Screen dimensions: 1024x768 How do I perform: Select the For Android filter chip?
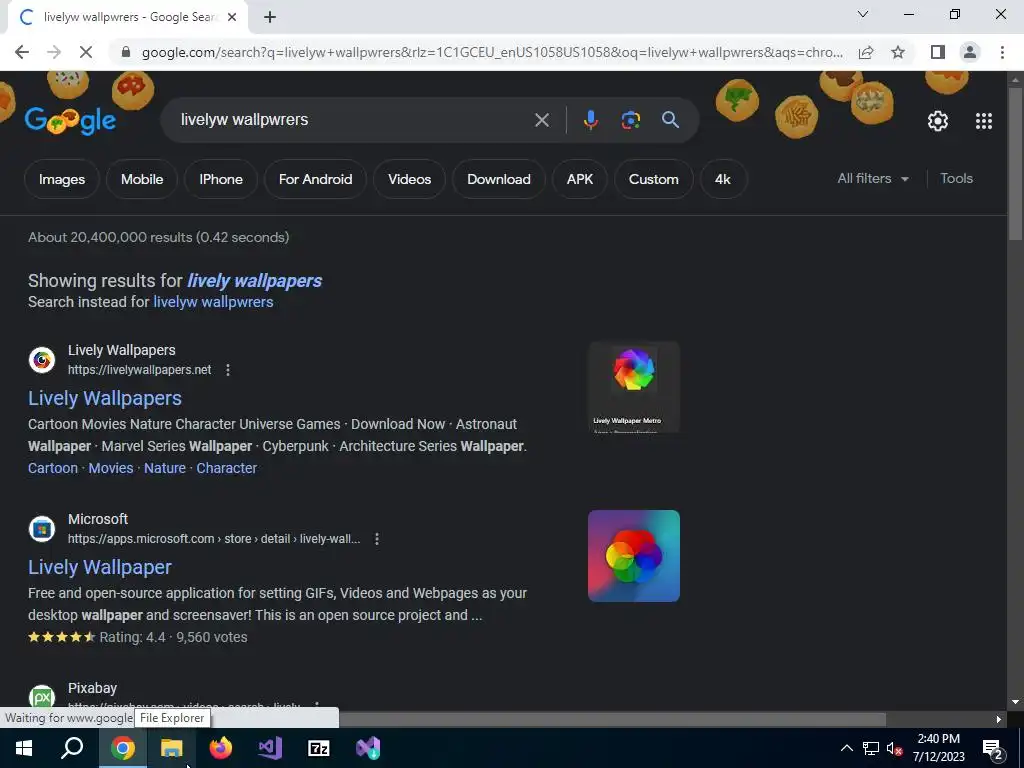(315, 179)
